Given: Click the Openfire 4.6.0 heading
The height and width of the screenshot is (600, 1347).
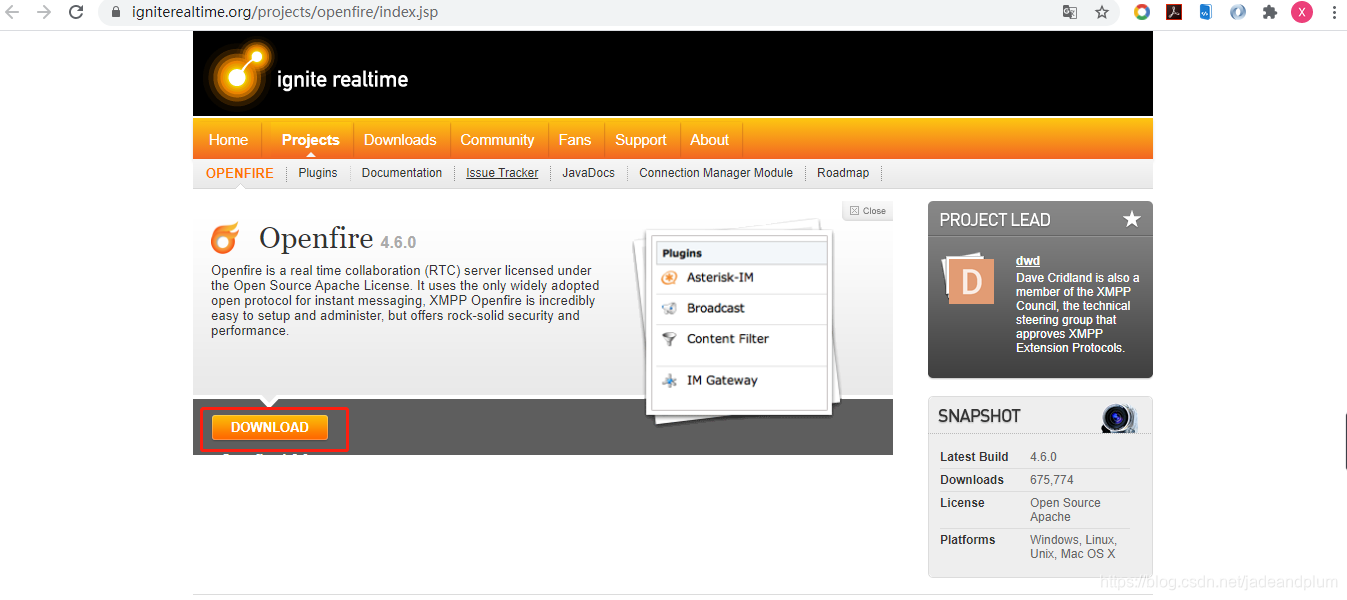Looking at the screenshot, I should pyautogui.click(x=337, y=239).
